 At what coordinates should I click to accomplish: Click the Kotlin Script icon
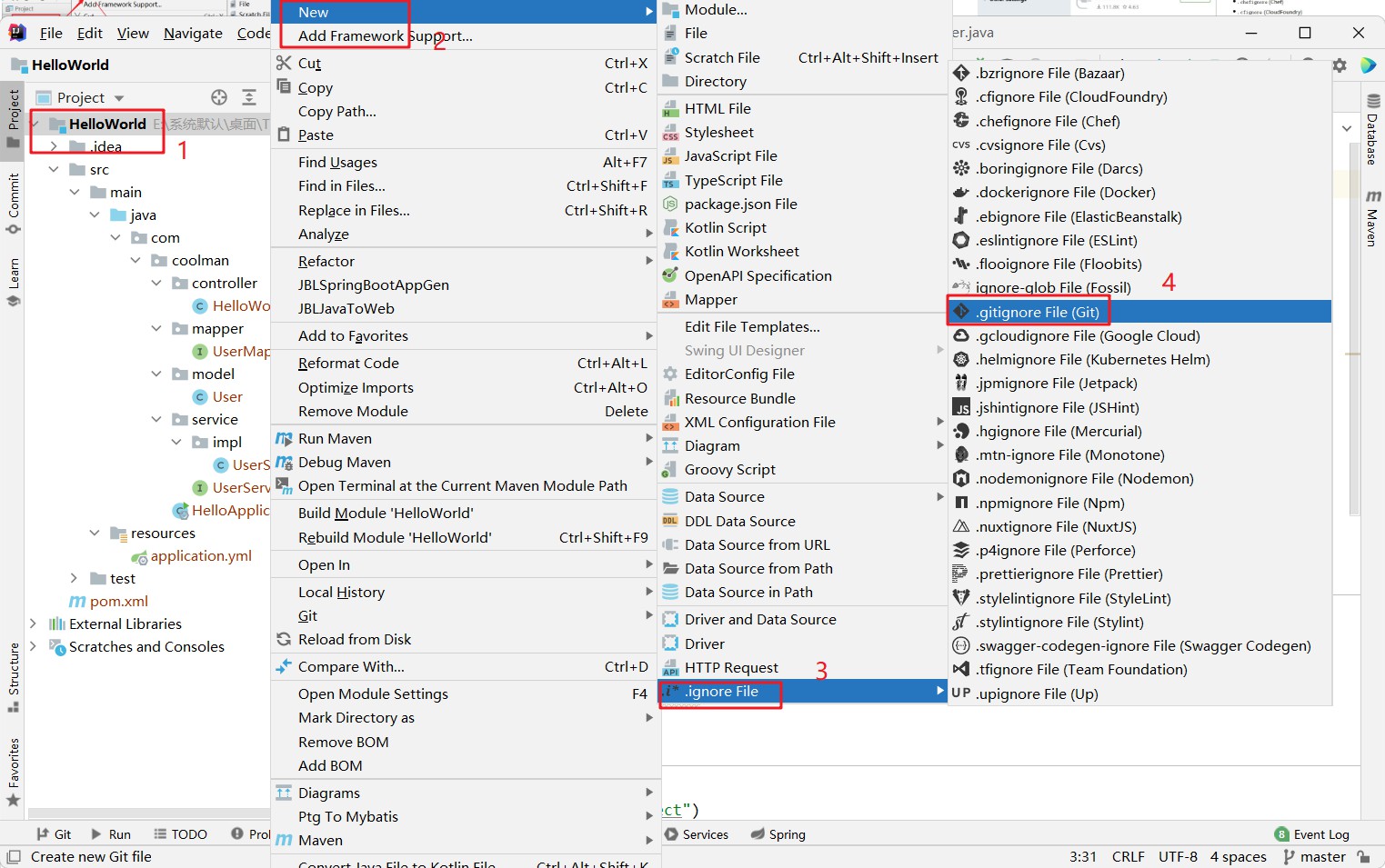[x=670, y=227]
